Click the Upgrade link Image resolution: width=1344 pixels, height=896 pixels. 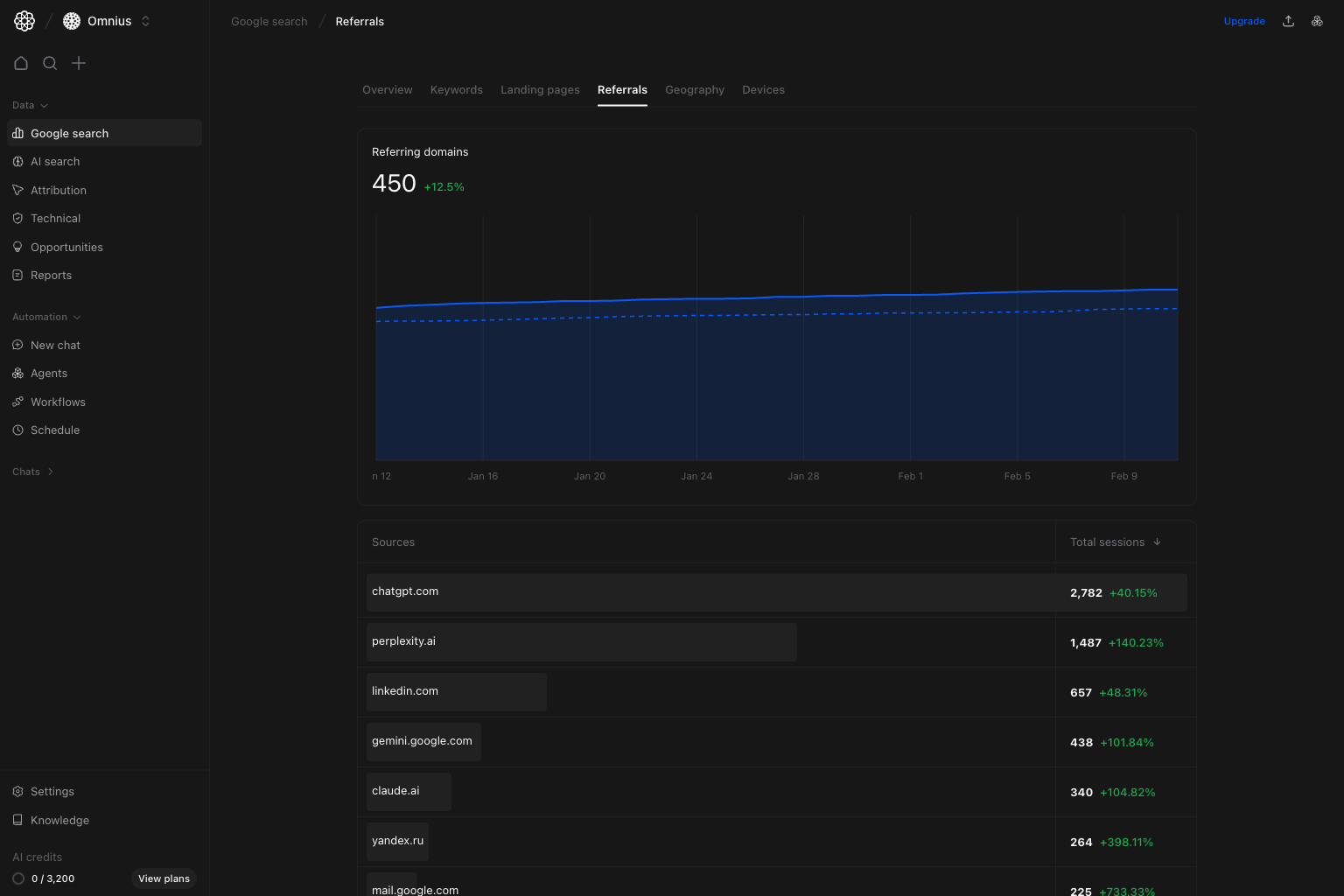[x=1244, y=20]
